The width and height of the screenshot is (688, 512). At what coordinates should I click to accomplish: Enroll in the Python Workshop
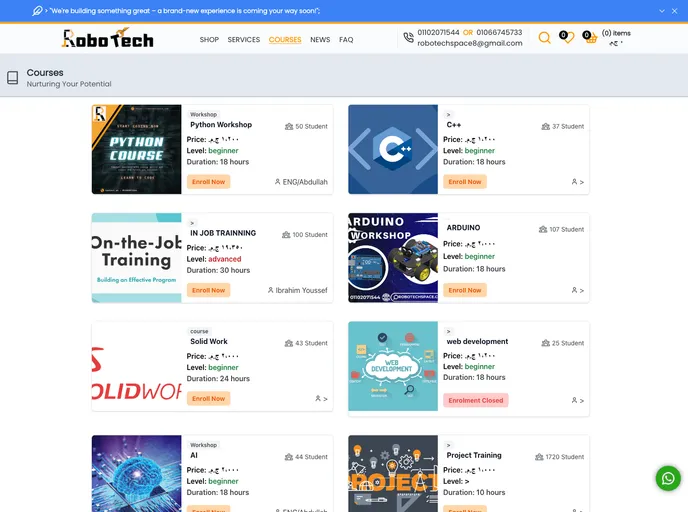point(208,182)
